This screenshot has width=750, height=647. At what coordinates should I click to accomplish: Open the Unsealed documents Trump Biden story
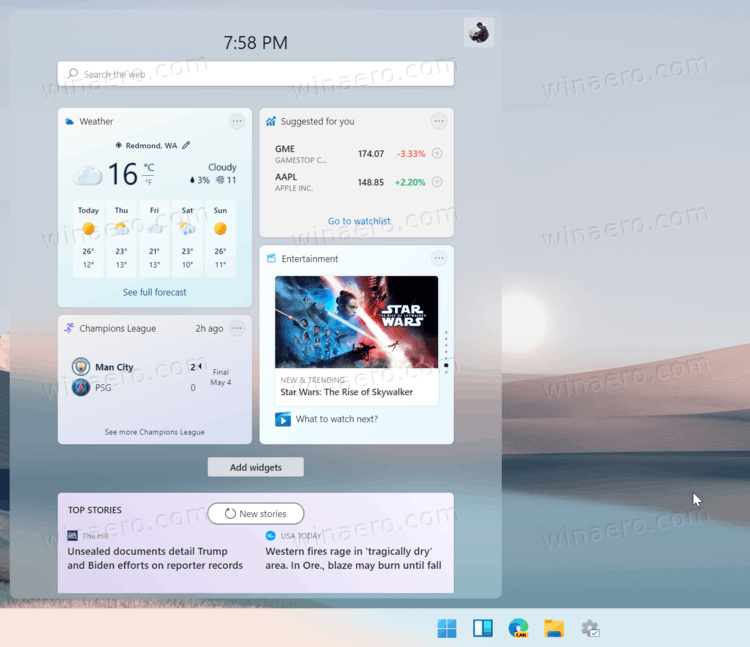(155, 558)
